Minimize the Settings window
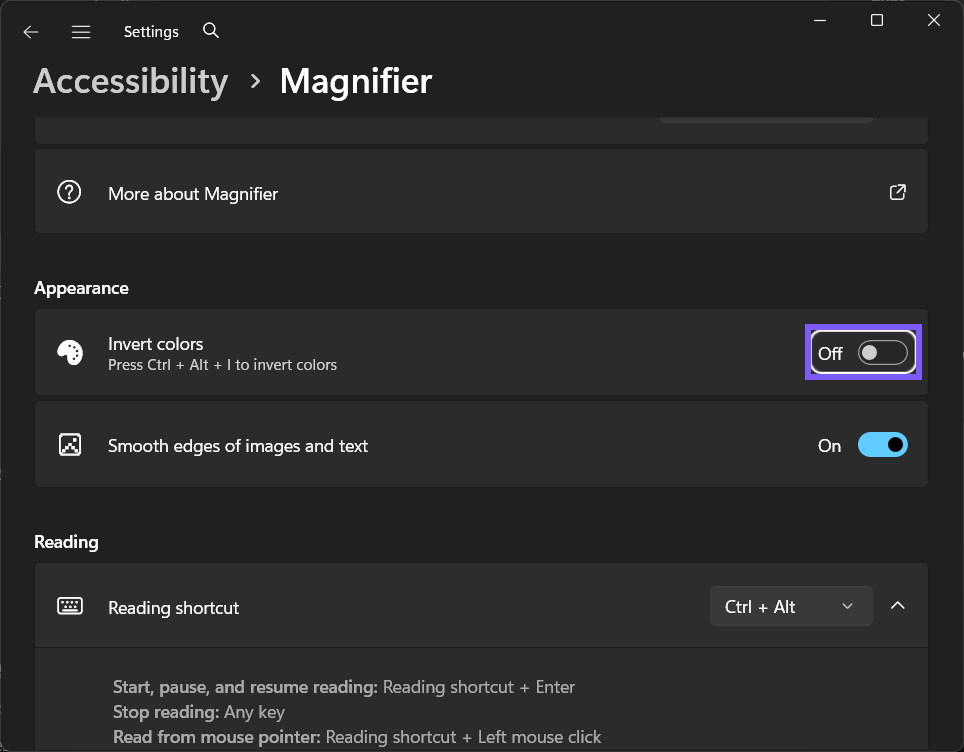 pyautogui.click(x=820, y=20)
